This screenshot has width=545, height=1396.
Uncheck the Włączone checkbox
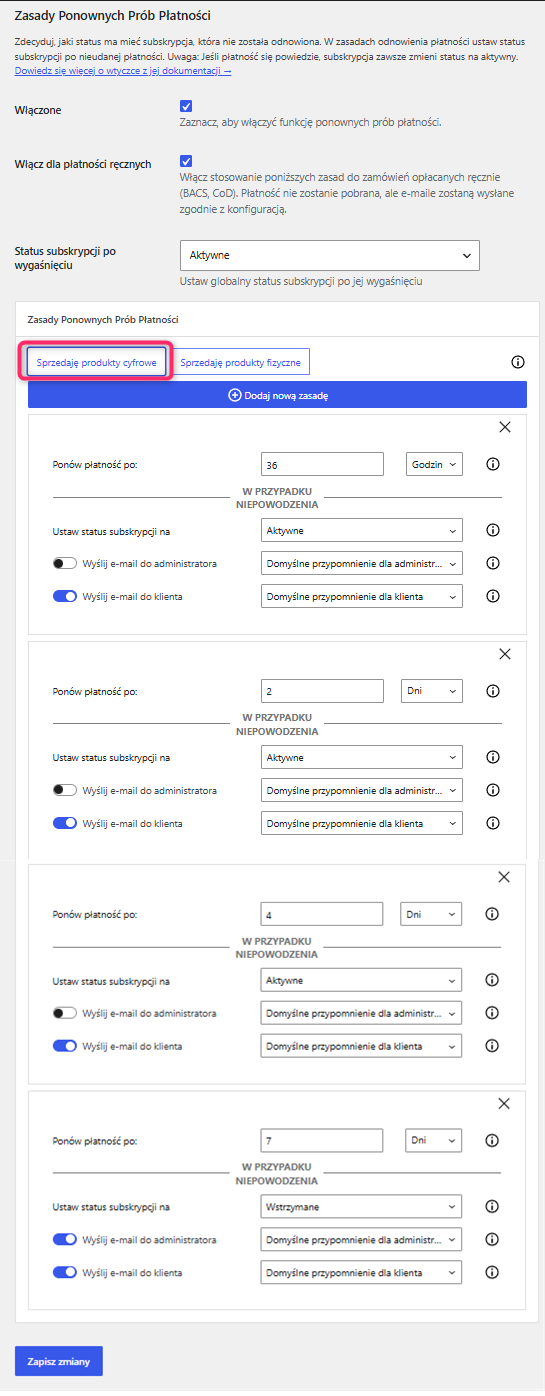[x=186, y=106]
